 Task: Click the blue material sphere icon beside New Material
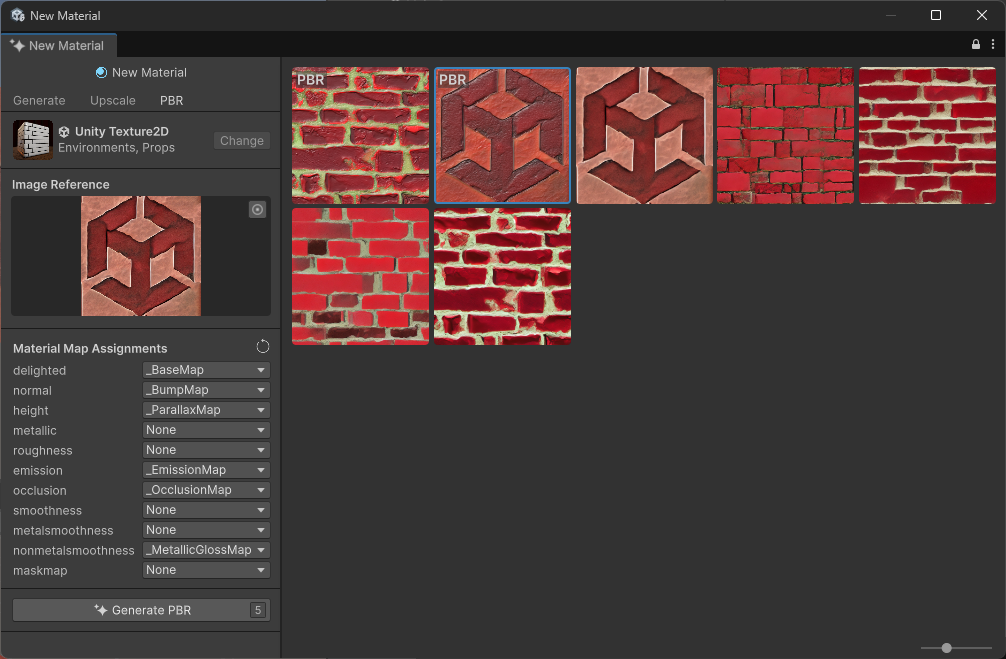101,73
